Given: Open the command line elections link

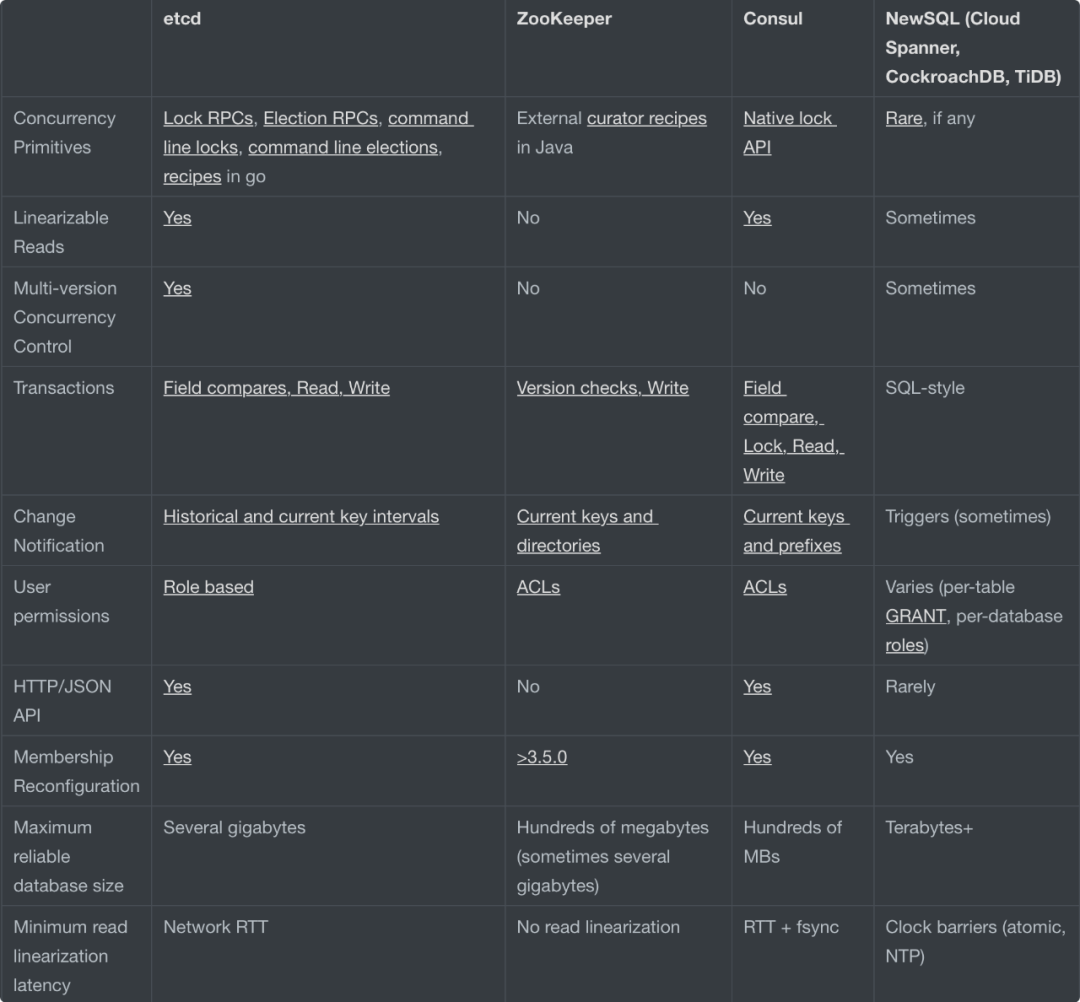Looking at the screenshot, I should click(x=344, y=147).
